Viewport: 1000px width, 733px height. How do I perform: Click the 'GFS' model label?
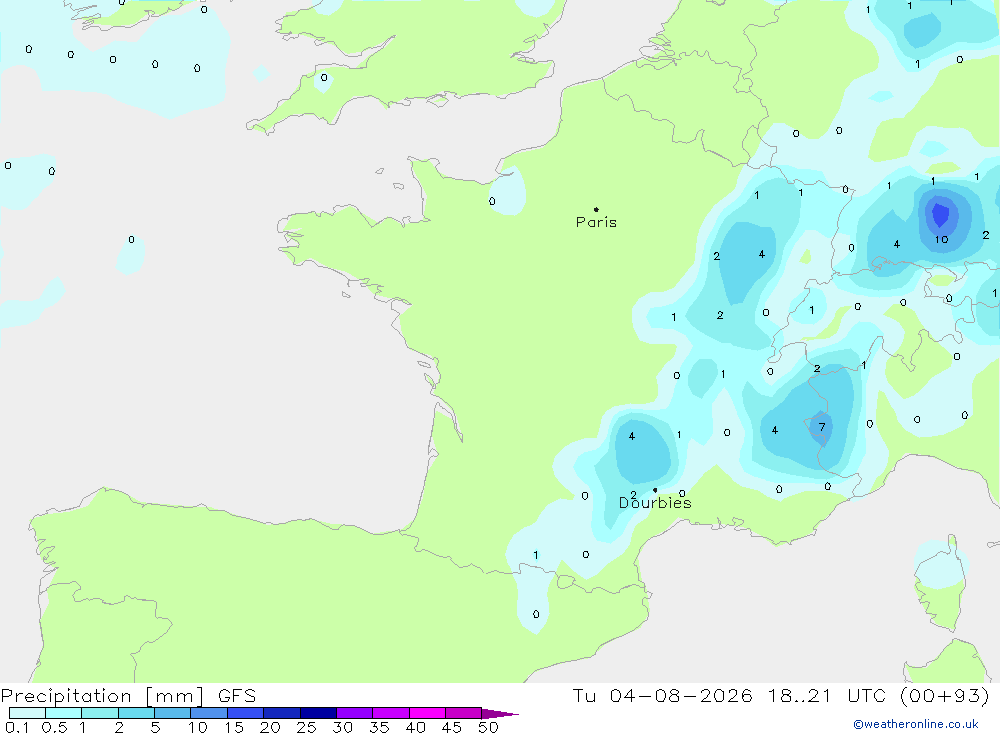(237, 696)
